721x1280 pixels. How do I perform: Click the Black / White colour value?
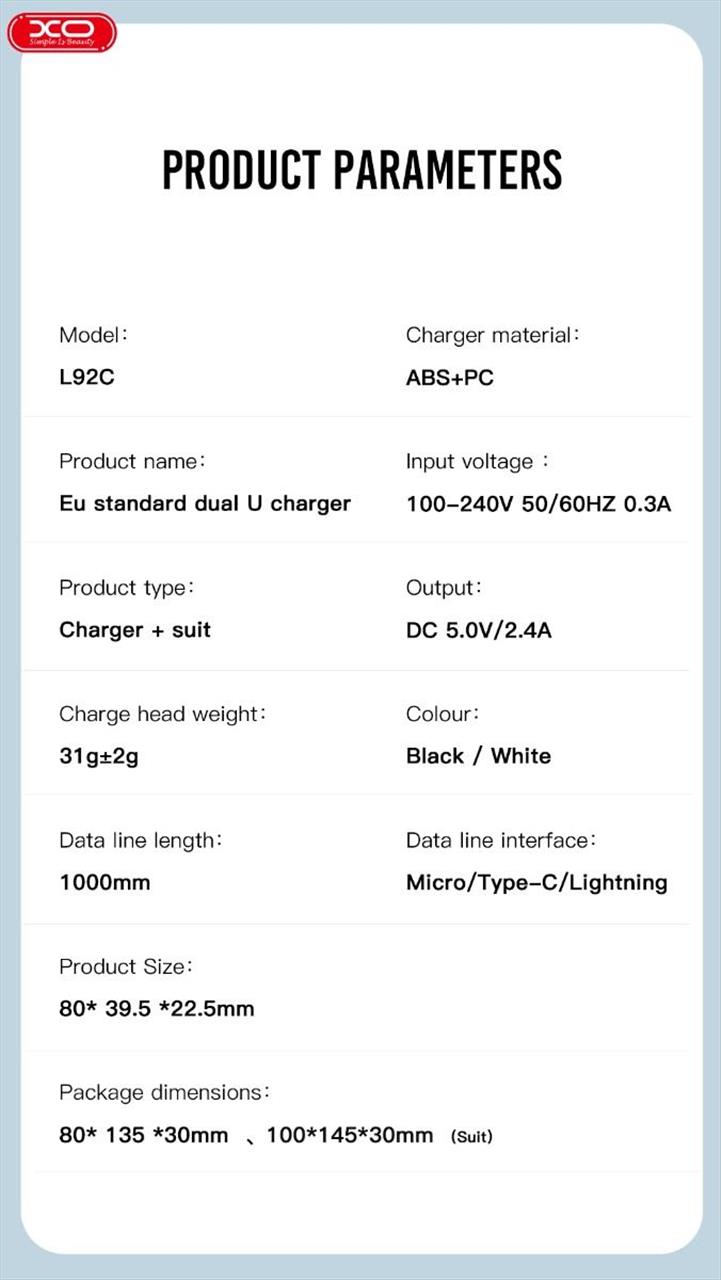[478, 756]
